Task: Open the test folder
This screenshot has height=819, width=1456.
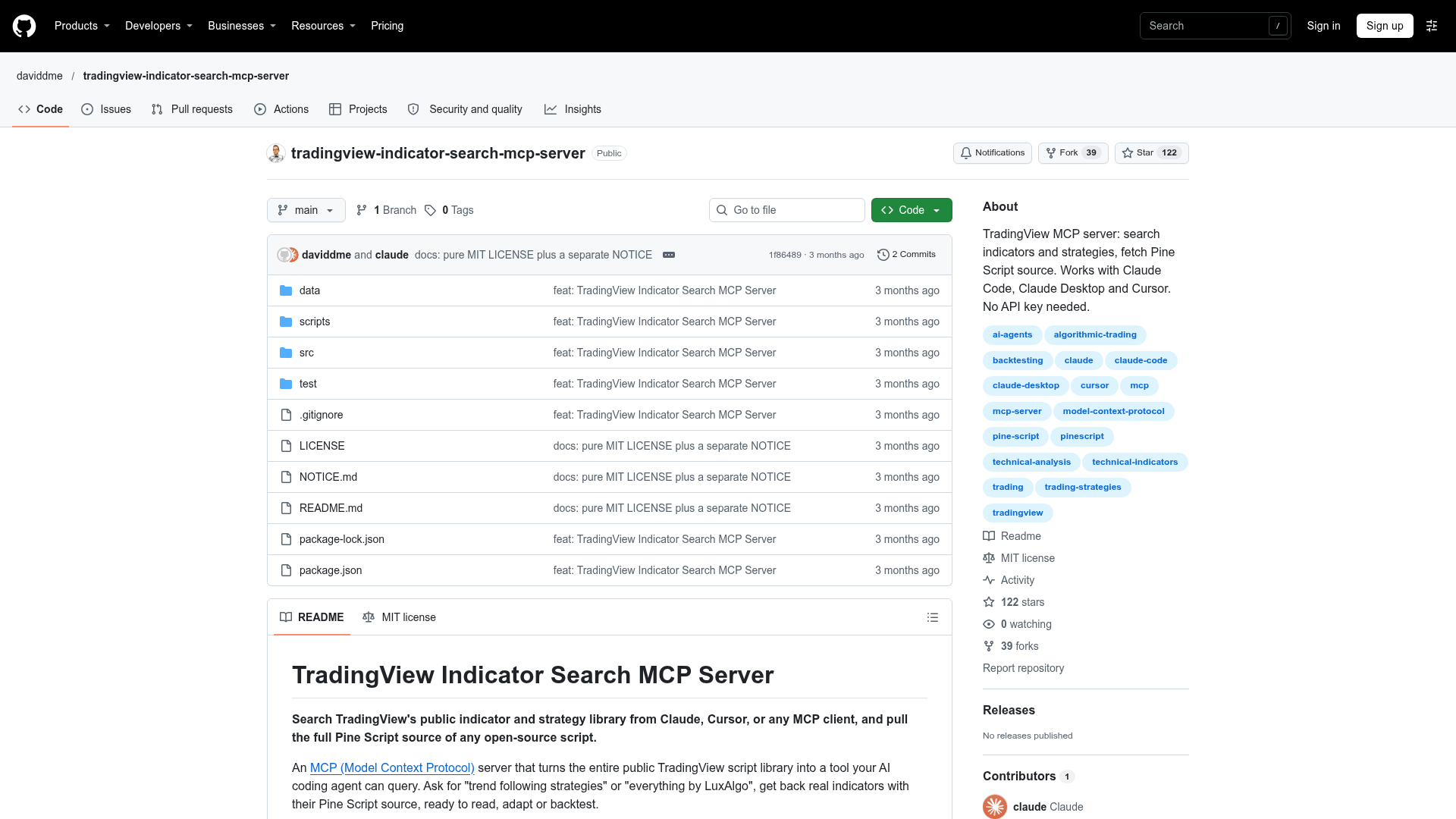Action: click(308, 384)
